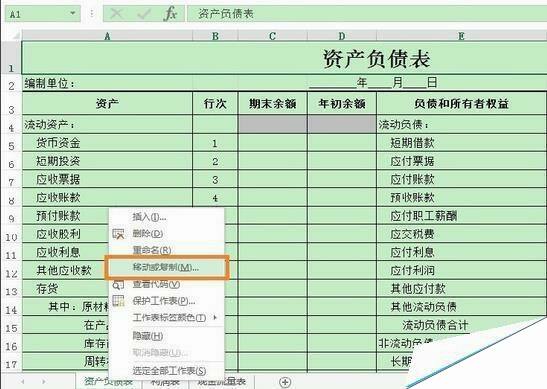The image size is (547, 389).
Task: Click the cell 应付账款
Action: pyautogui.click(x=461, y=179)
